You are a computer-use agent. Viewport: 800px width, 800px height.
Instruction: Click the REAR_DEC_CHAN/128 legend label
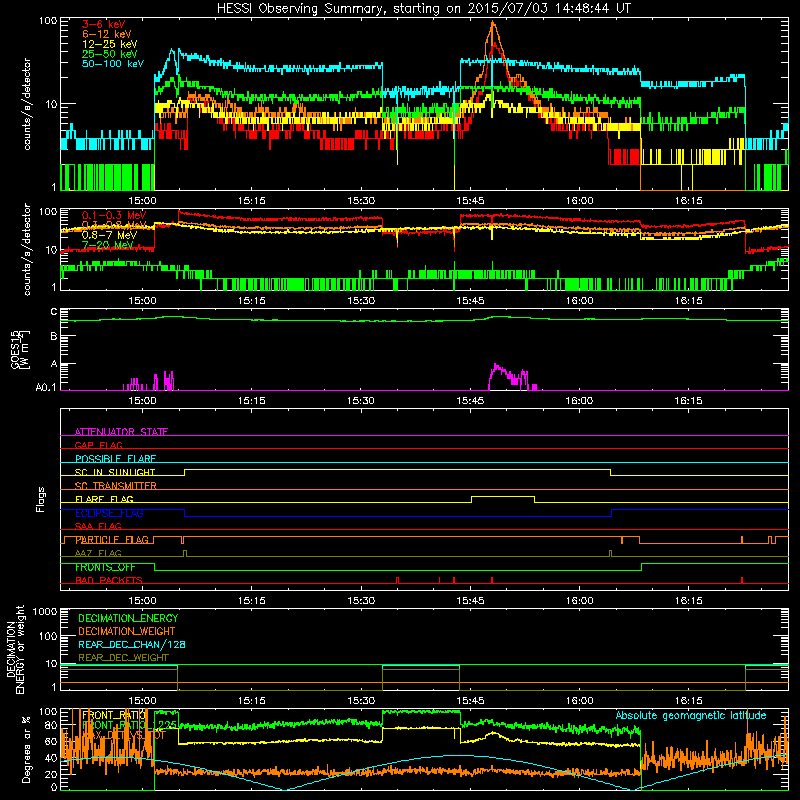pos(132,644)
